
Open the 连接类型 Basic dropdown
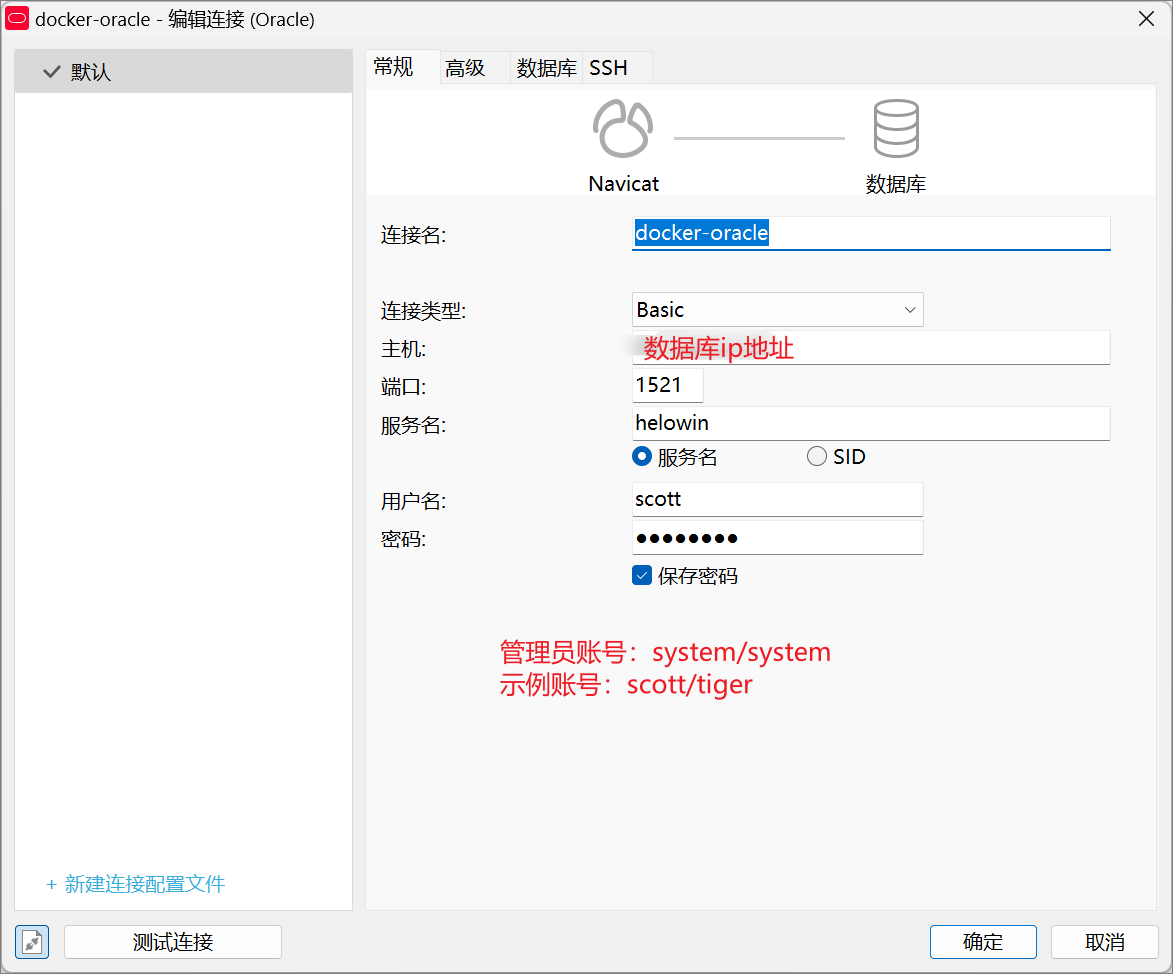777,310
